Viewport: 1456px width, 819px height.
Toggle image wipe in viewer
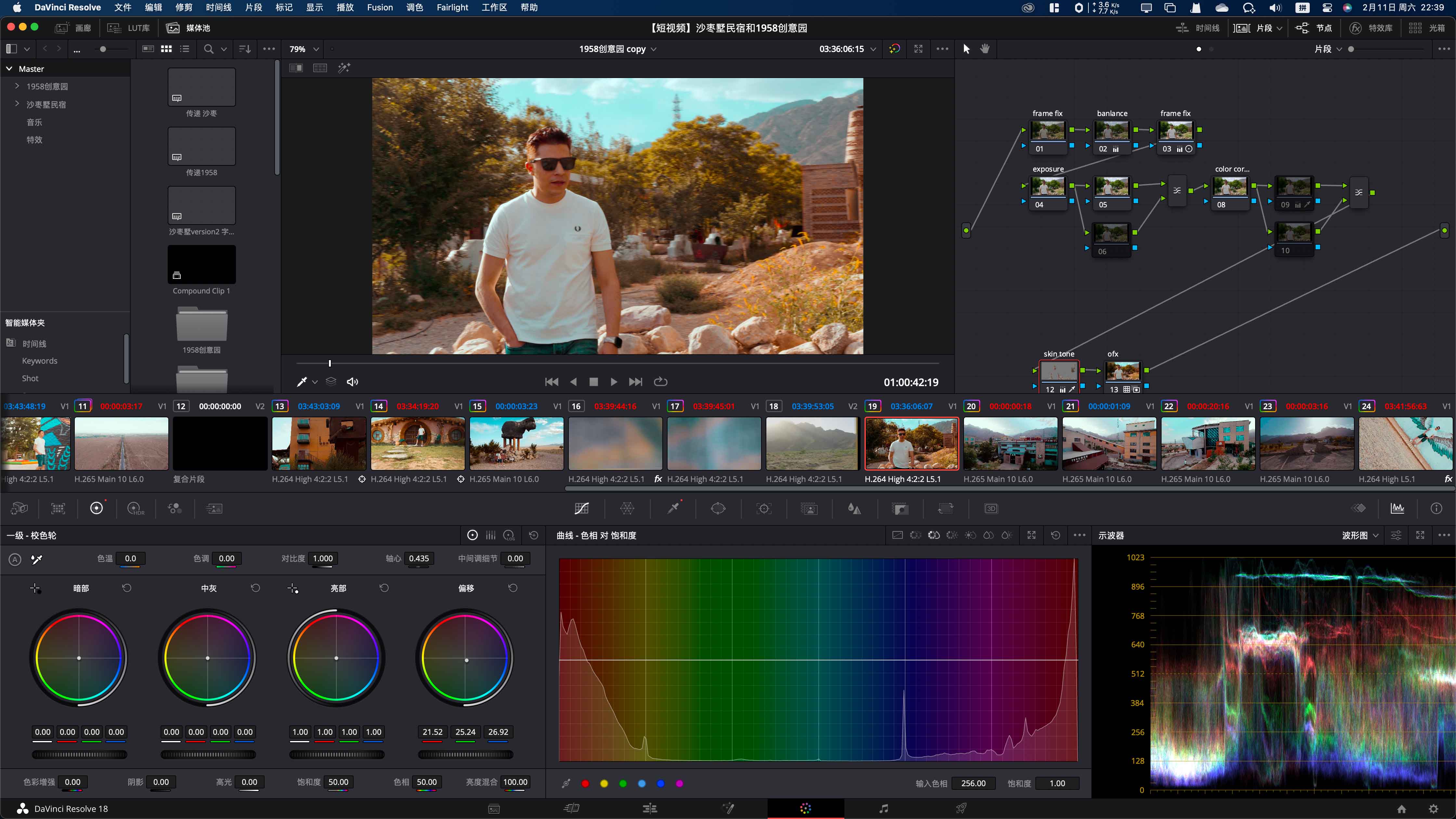point(296,68)
